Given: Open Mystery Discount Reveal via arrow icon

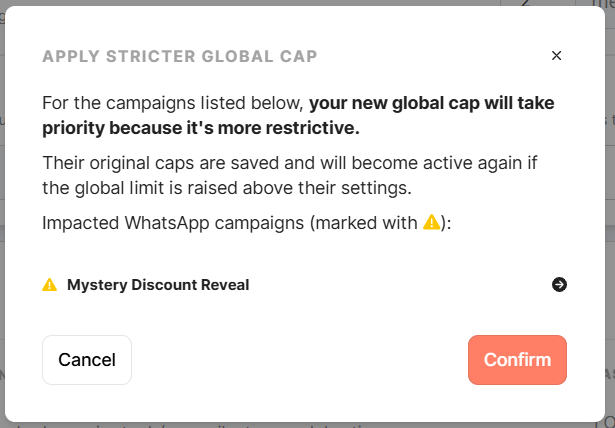Looking at the screenshot, I should (559, 285).
